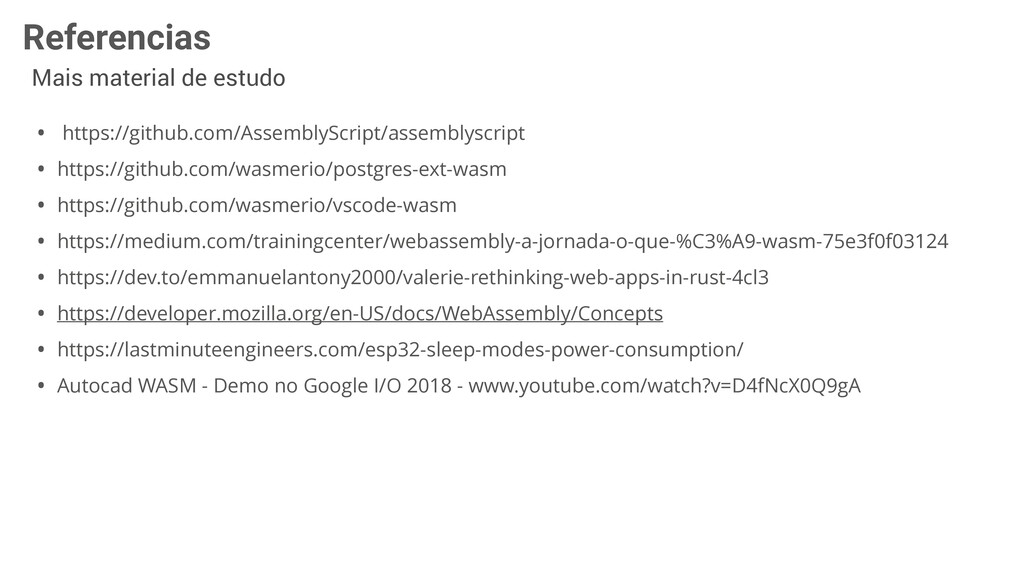This screenshot has width=1024, height=576.
Task: Open the Medium trainingcenter webassembly article link
Action: pos(502,241)
